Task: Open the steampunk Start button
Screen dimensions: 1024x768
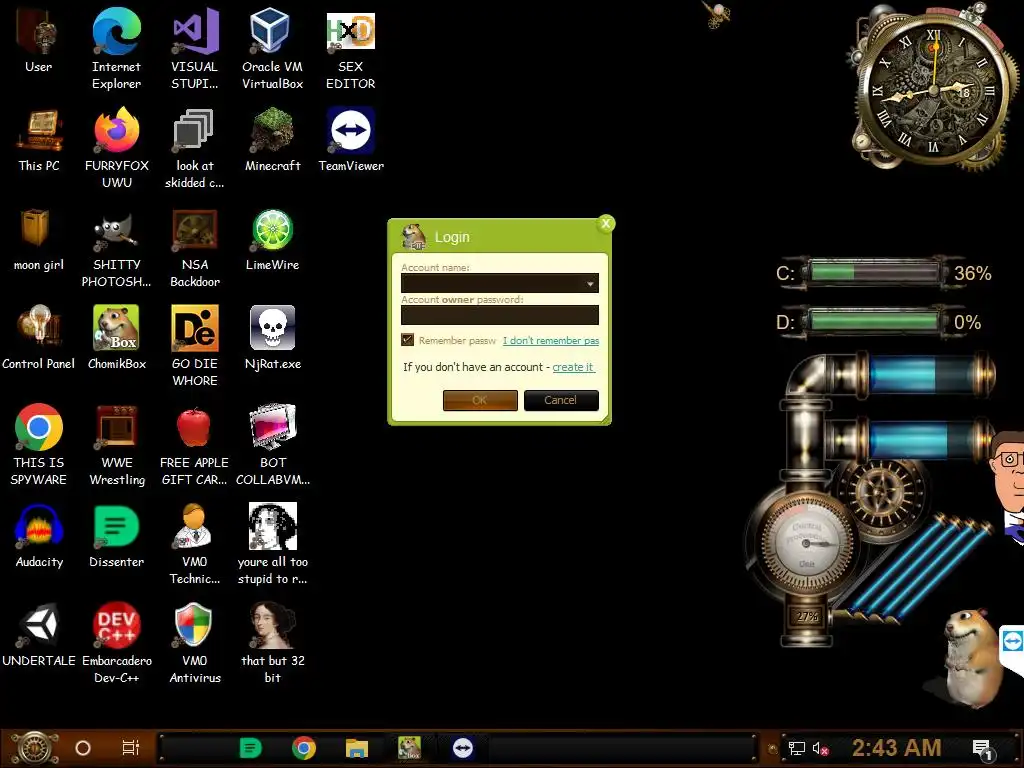Action: [x=34, y=748]
